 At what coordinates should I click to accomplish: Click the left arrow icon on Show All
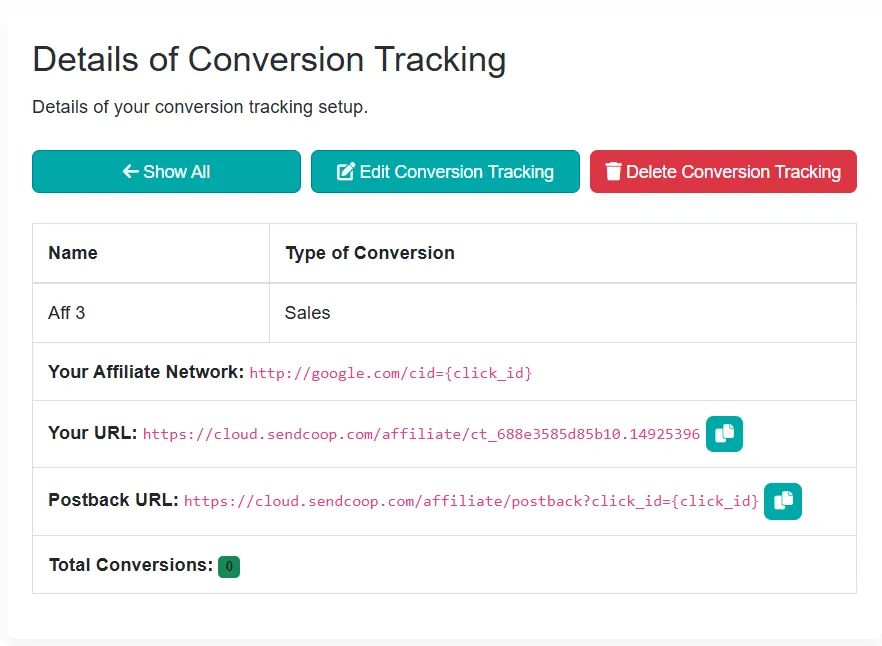pyautogui.click(x=130, y=172)
